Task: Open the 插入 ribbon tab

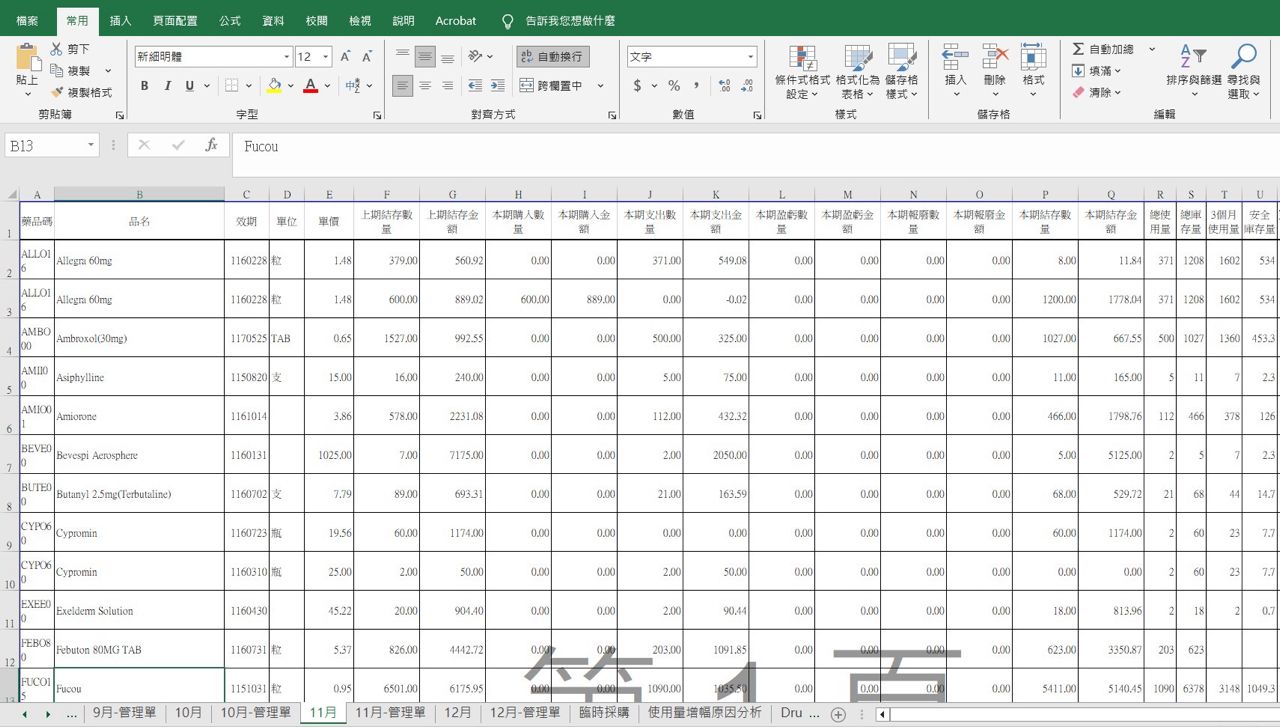Action: [x=120, y=21]
